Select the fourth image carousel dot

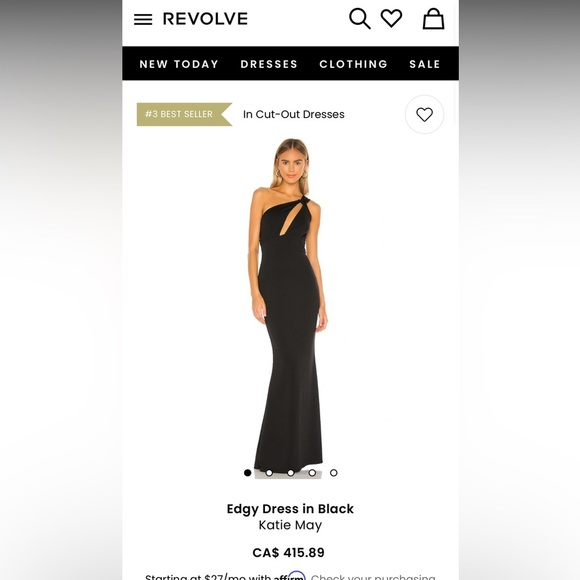[x=312, y=473]
